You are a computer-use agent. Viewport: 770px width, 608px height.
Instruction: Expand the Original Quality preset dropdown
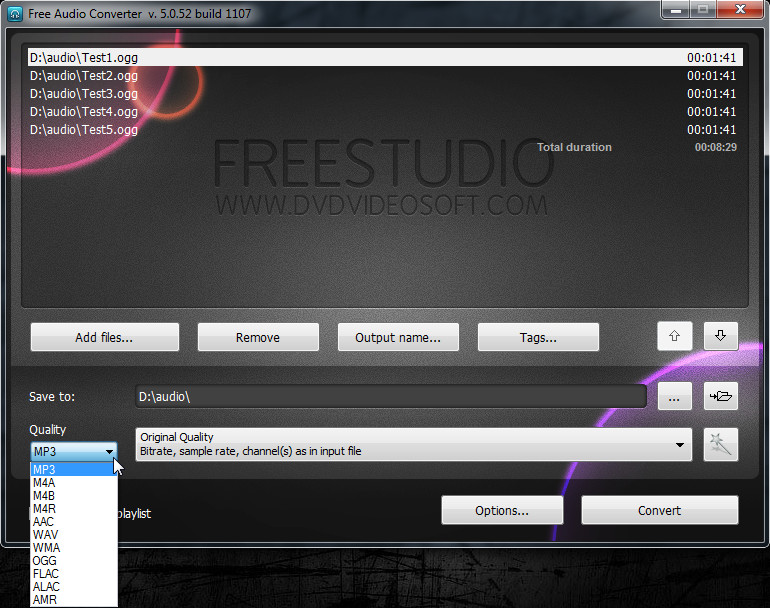[x=680, y=445]
